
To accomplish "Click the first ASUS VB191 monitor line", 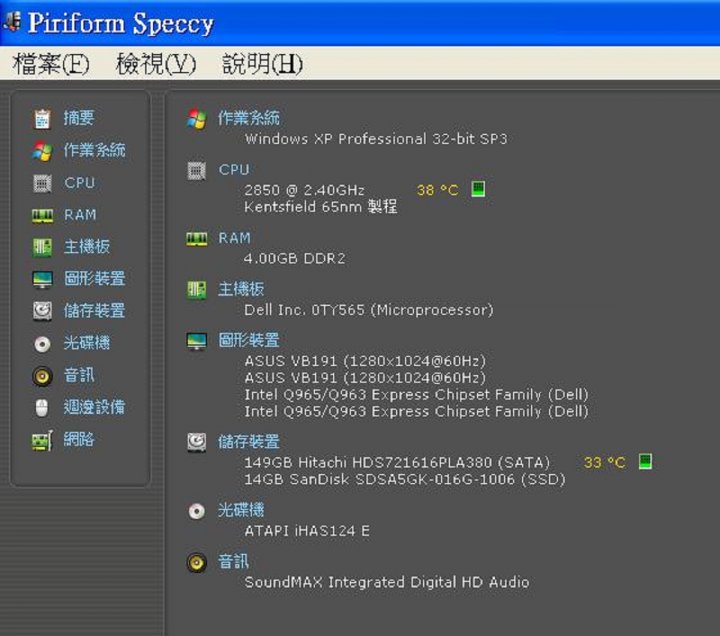I will coord(365,361).
